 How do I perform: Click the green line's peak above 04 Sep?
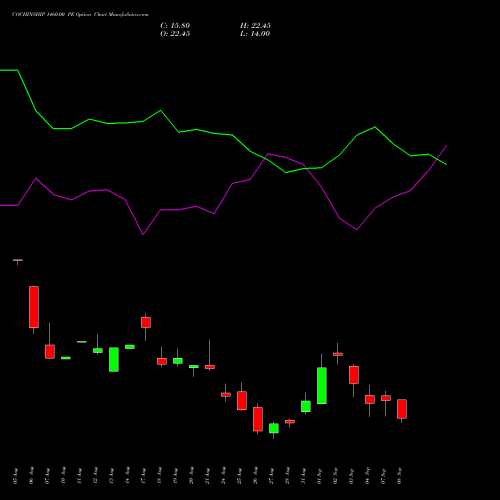point(375,127)
